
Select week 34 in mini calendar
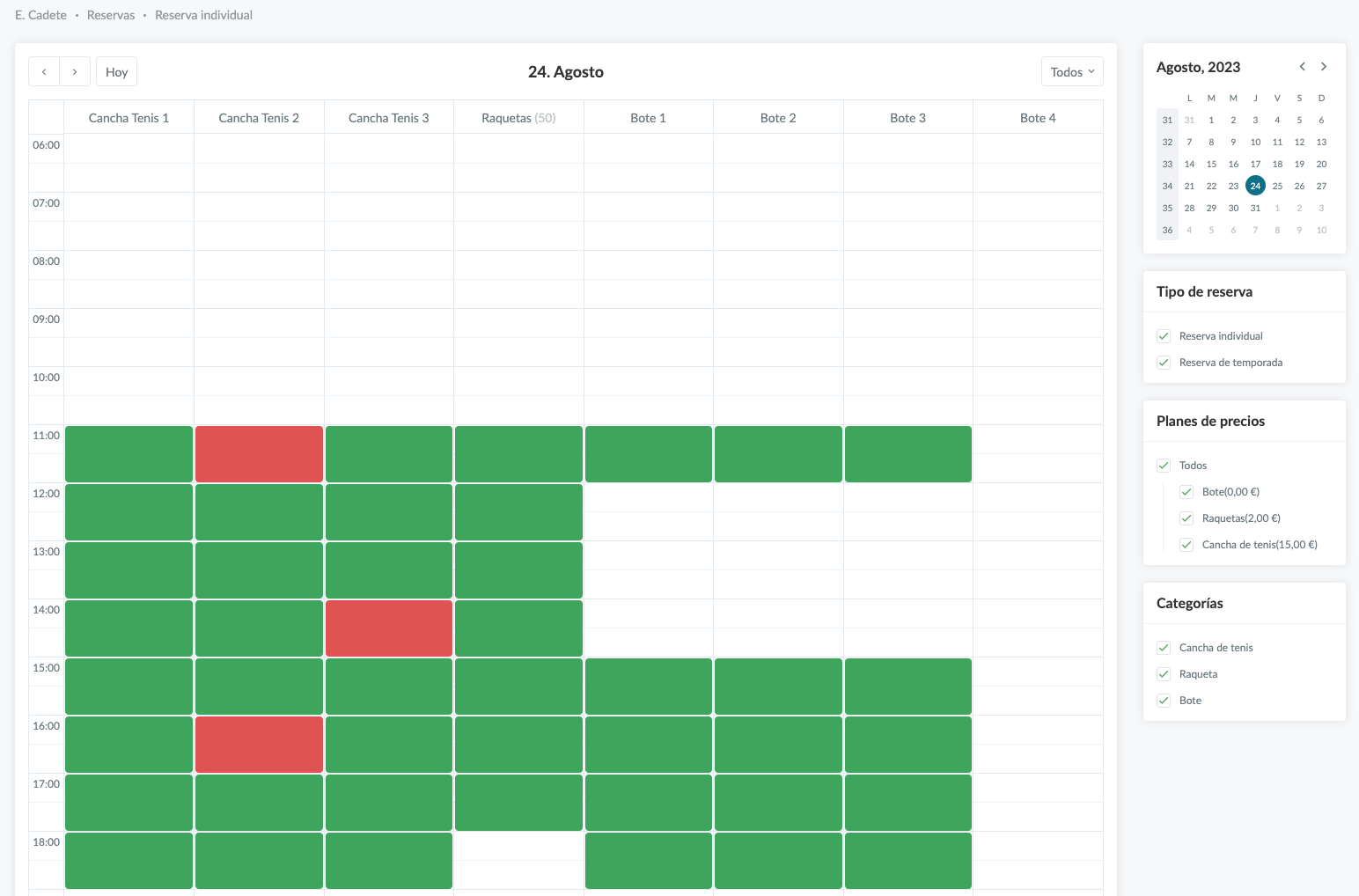click(1167, 186)
